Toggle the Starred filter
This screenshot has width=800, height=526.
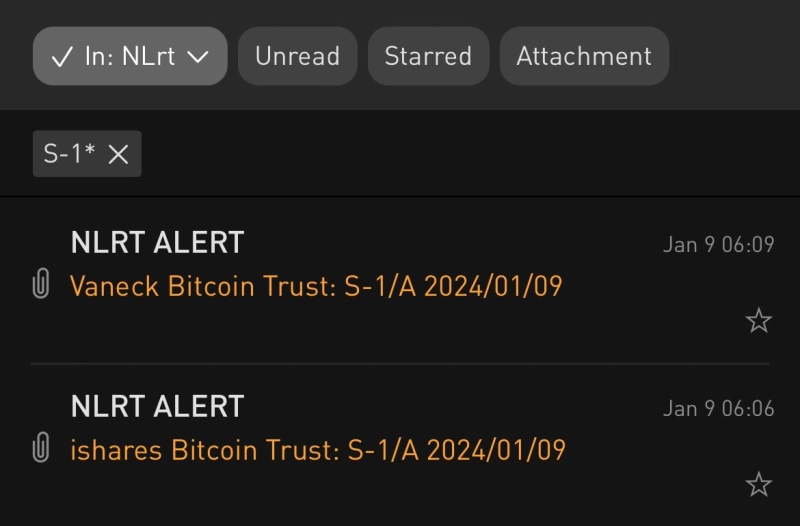pos(428,56)
